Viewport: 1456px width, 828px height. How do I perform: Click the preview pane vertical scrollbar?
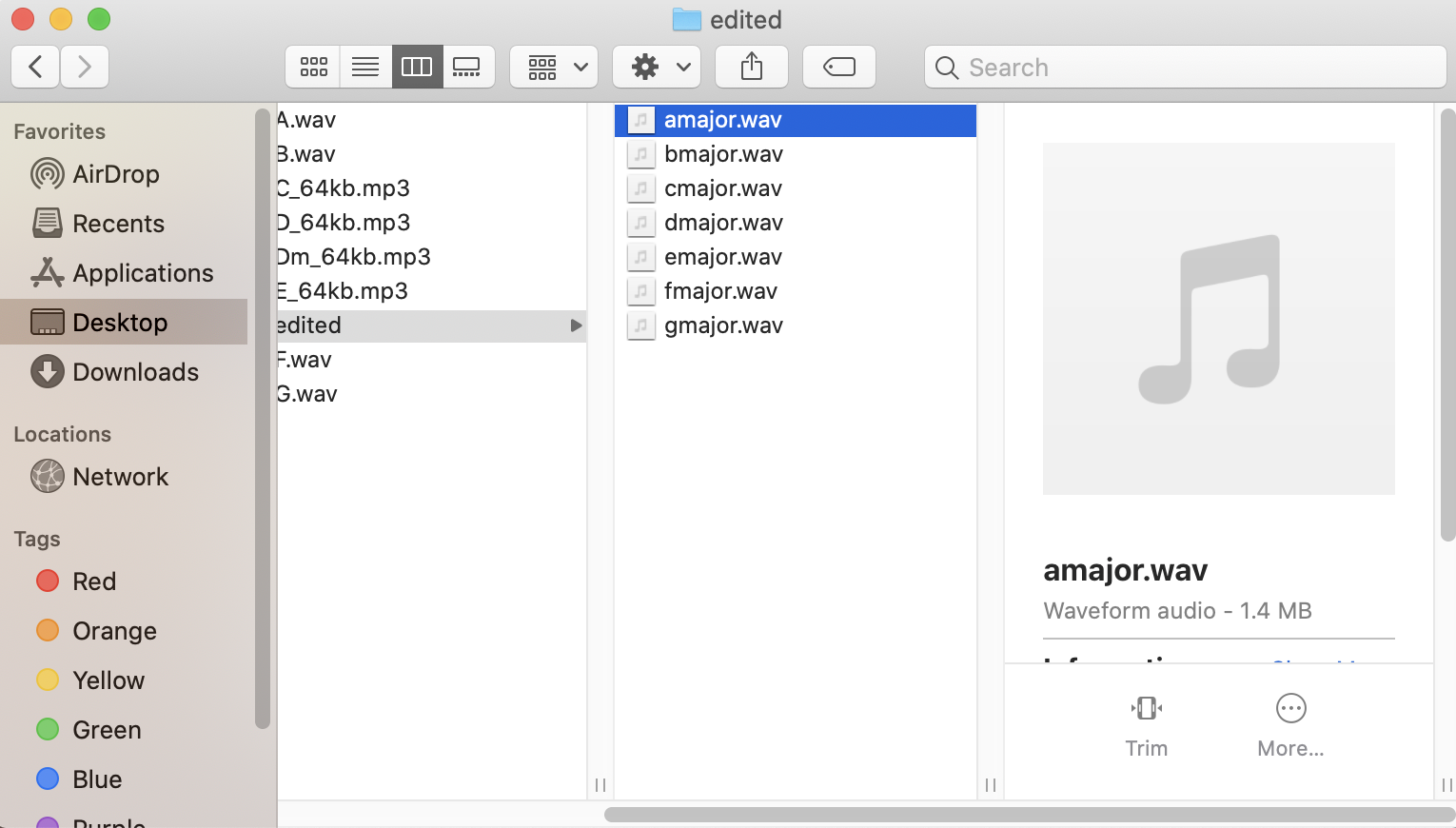(1447, 325)
